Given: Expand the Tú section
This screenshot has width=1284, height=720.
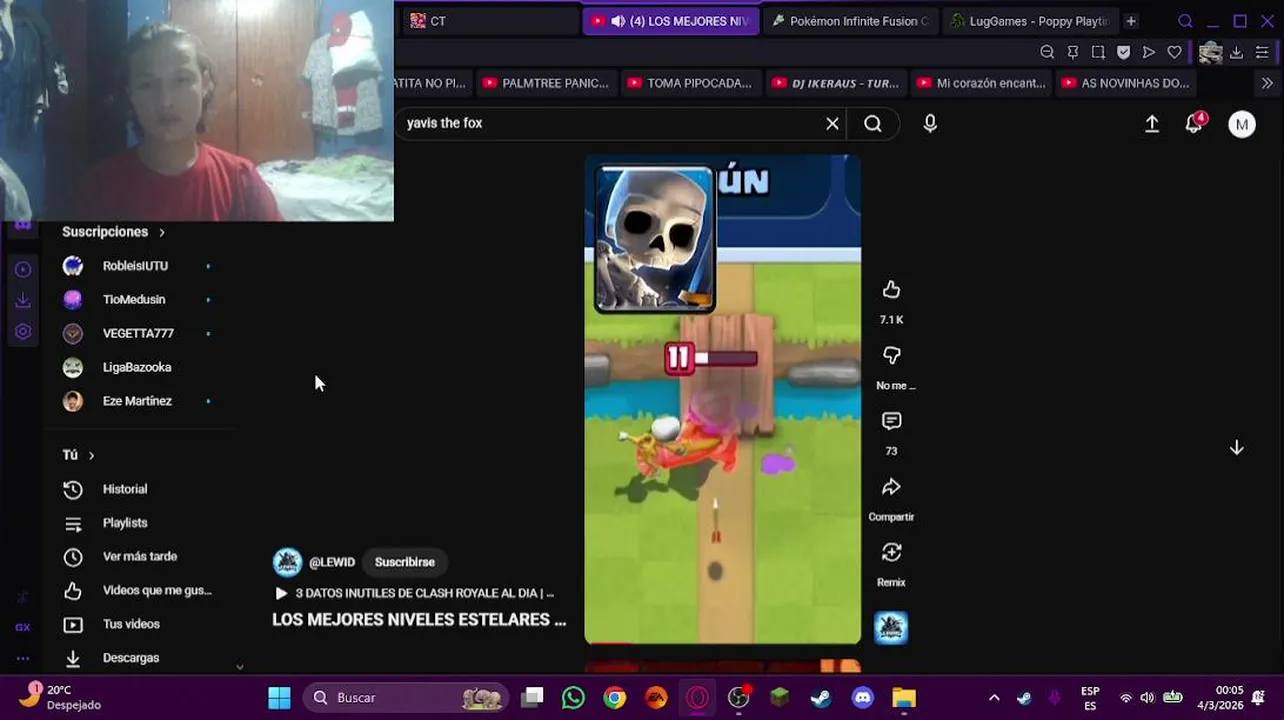Looking at the screenshot, I should pyautogui.click(x=78, y=455).
